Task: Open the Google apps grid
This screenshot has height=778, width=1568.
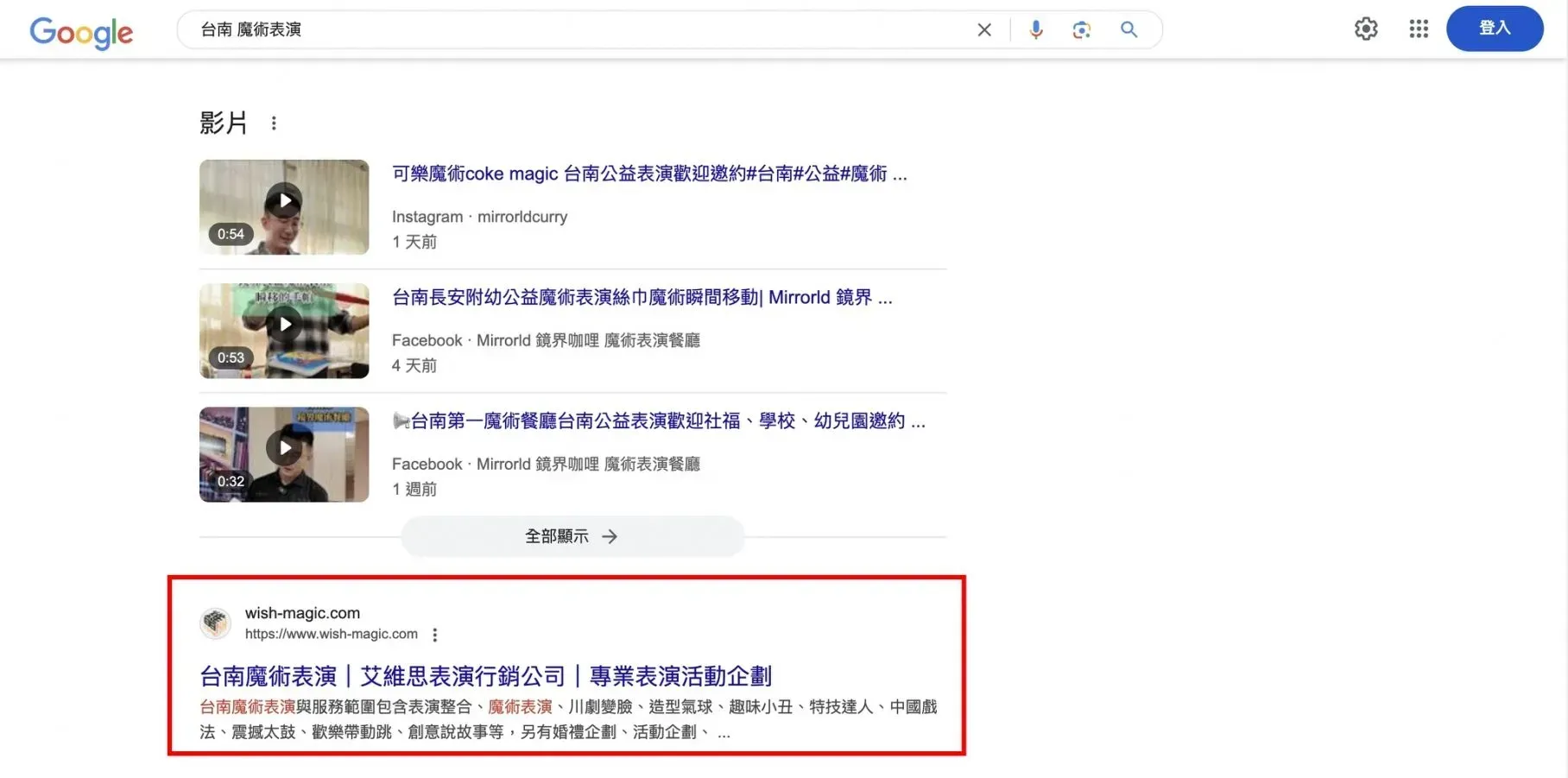Action: (x=1419, y=29)
